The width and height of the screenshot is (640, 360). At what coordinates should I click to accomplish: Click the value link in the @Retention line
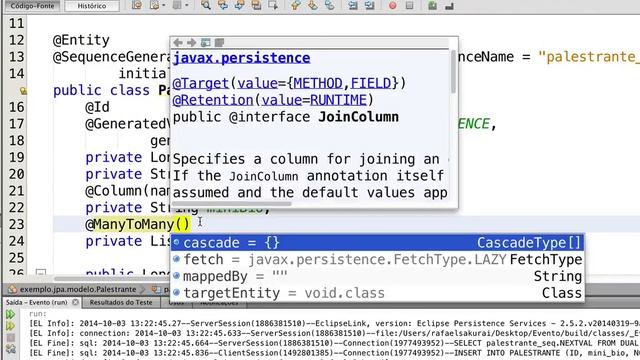282,100
